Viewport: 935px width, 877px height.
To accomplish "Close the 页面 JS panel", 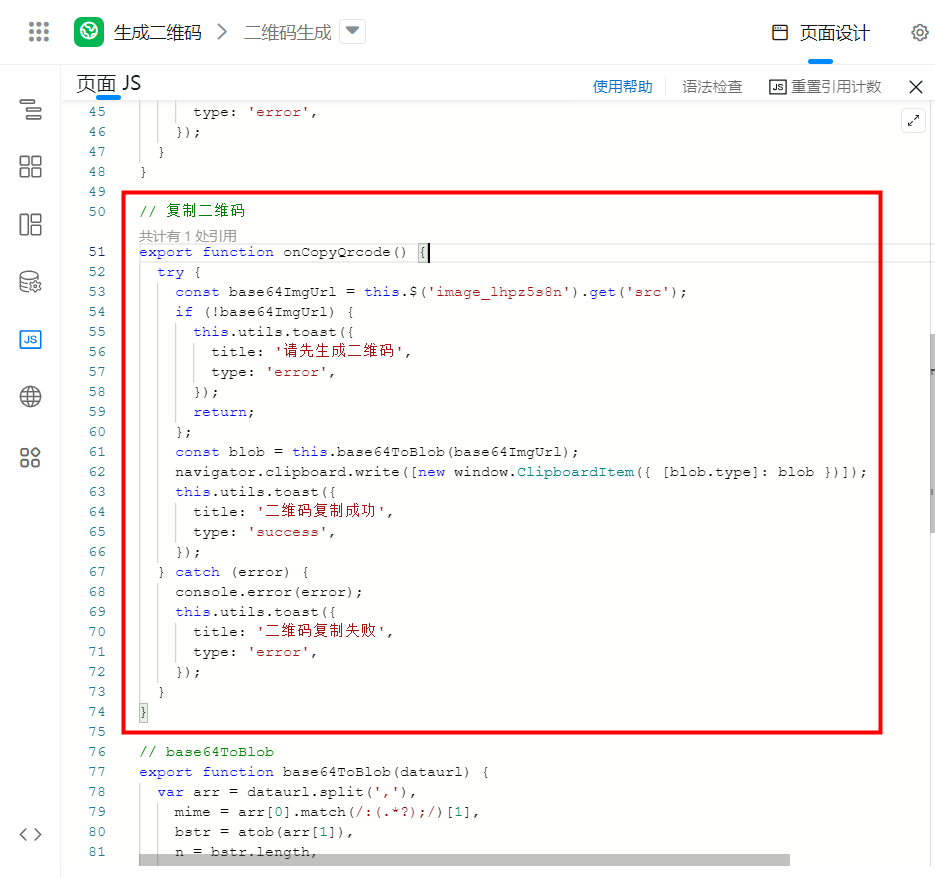I will click(915, 87).
